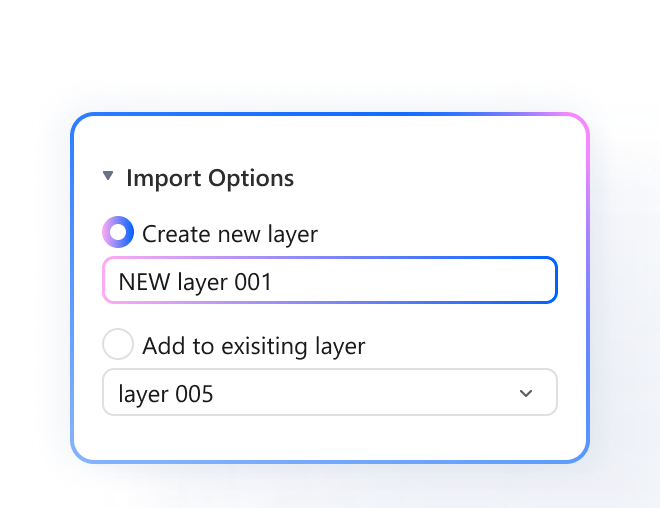The height and width of the screenshot is (508, 660).
Task: Click the "Add to exisiting layer" label text
Action: coord(254,346)
